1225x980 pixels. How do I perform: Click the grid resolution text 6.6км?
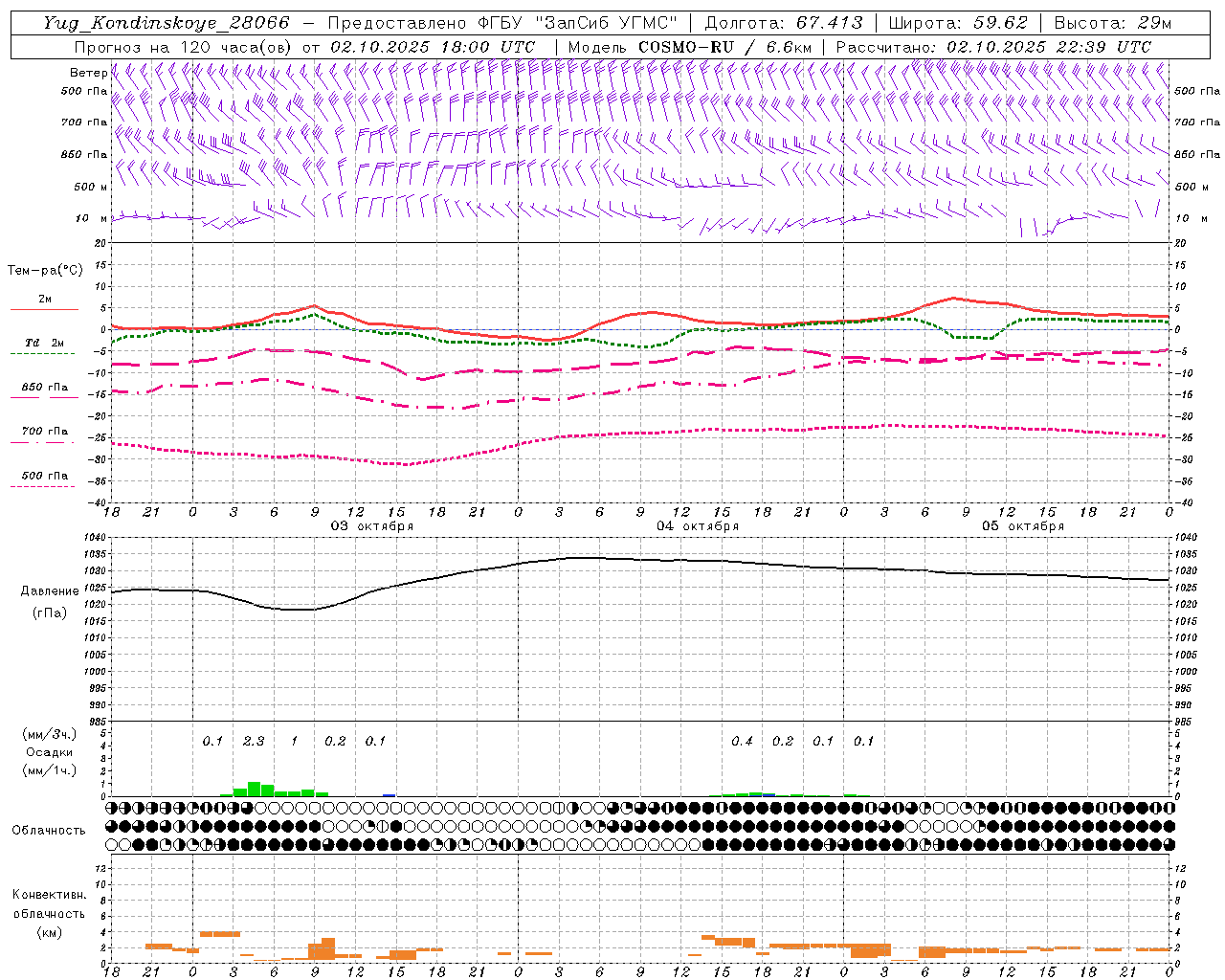pos(789,47)
